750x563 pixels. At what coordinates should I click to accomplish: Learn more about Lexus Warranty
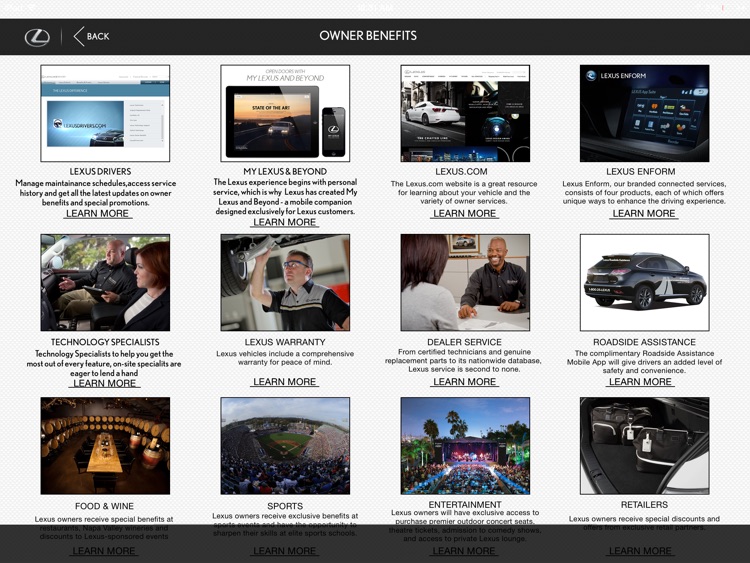point(285,382)
